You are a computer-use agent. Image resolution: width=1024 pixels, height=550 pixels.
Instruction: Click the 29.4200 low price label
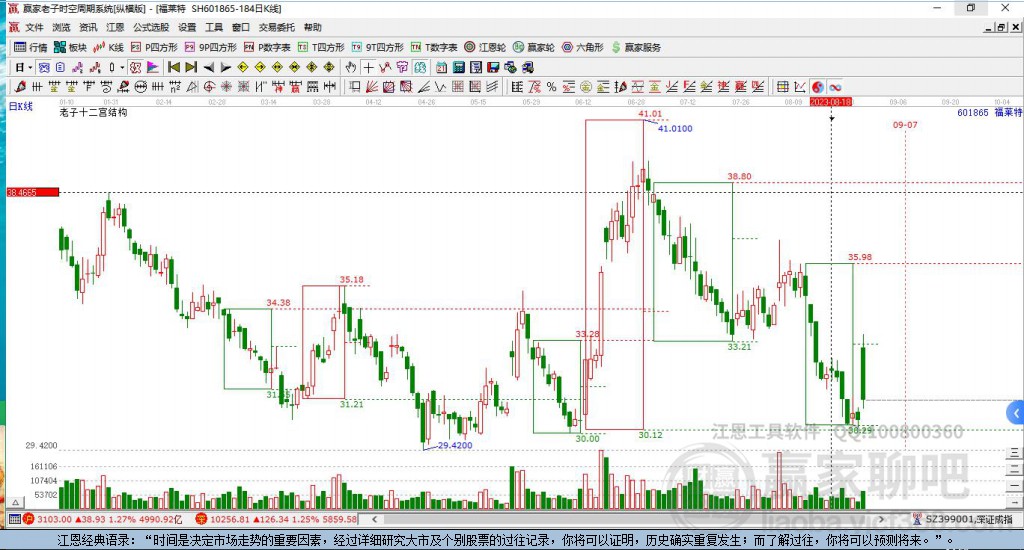[x=455, y=445]
